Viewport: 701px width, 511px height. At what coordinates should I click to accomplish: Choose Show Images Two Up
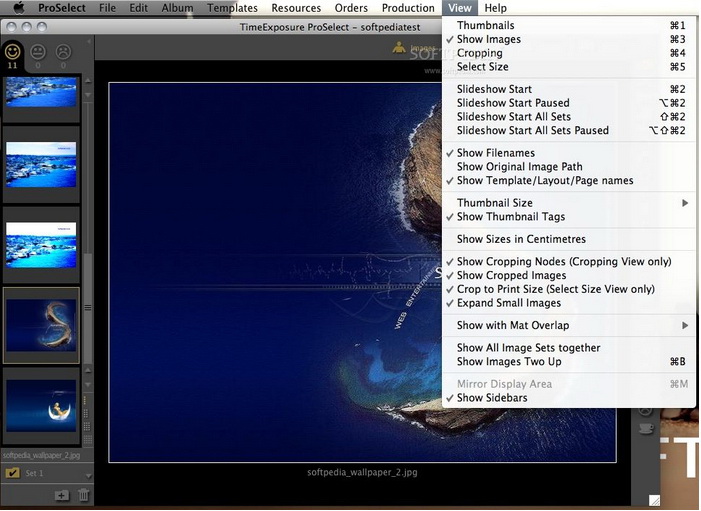coord(508,362)
